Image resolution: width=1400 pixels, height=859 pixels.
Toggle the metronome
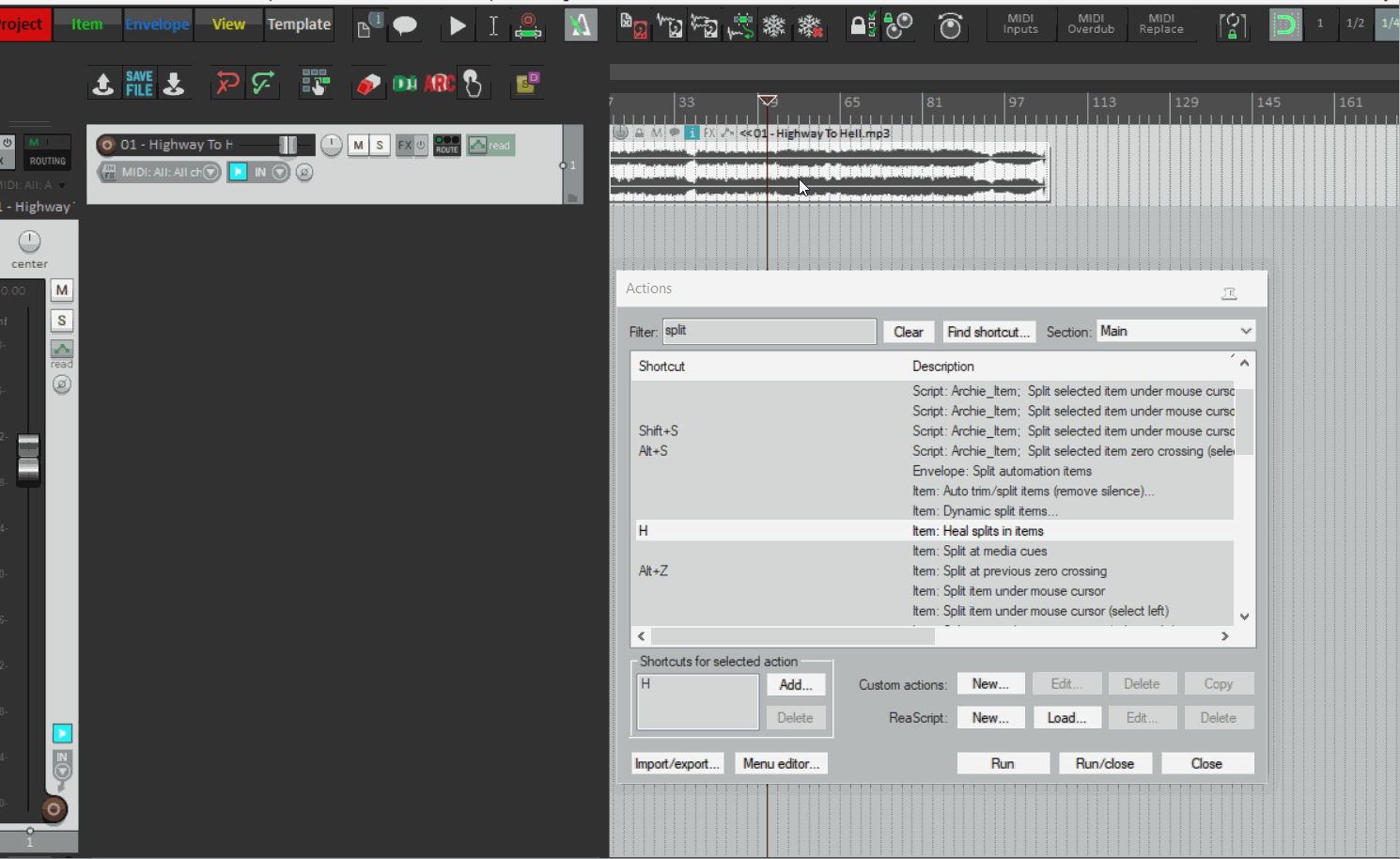point(581,25)
